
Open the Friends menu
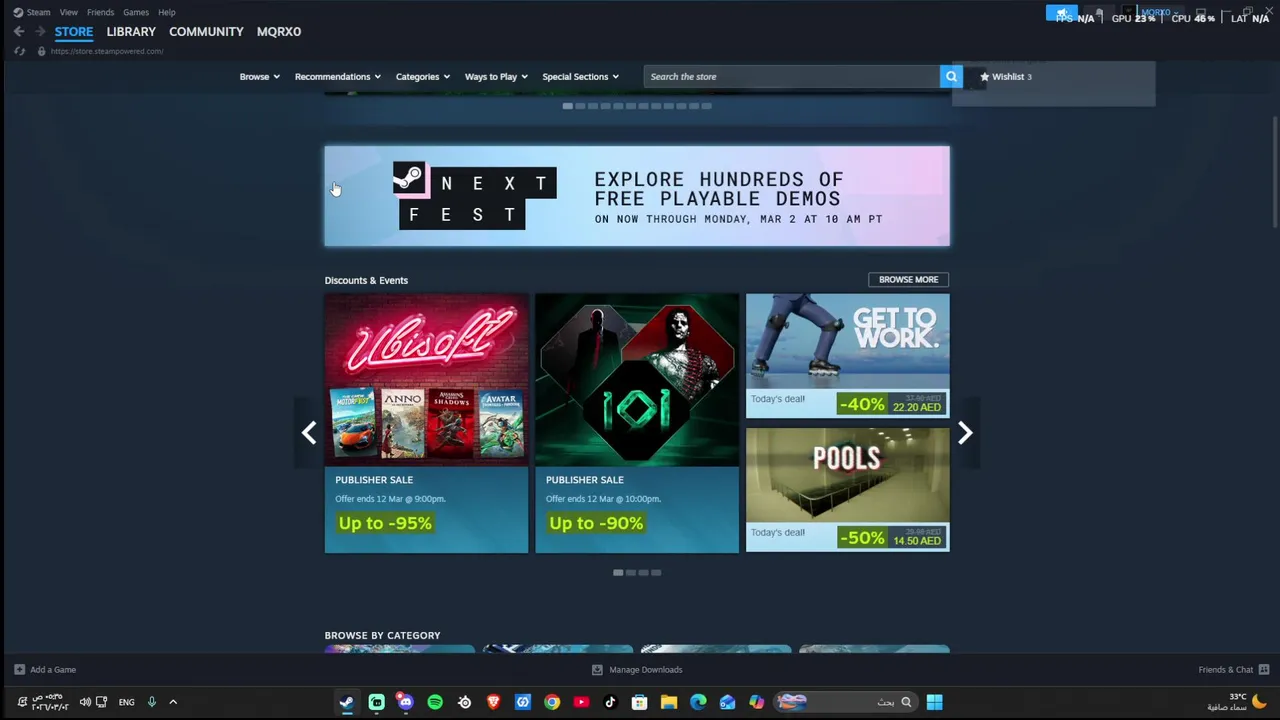[100, 12]
